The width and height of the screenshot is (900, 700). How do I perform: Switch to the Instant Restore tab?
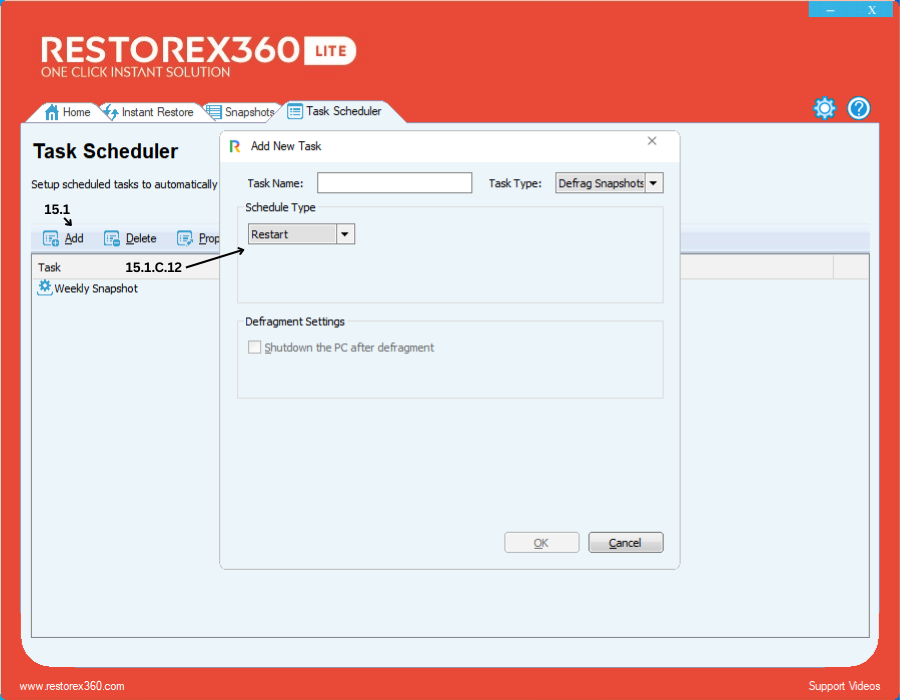point(150,112)
